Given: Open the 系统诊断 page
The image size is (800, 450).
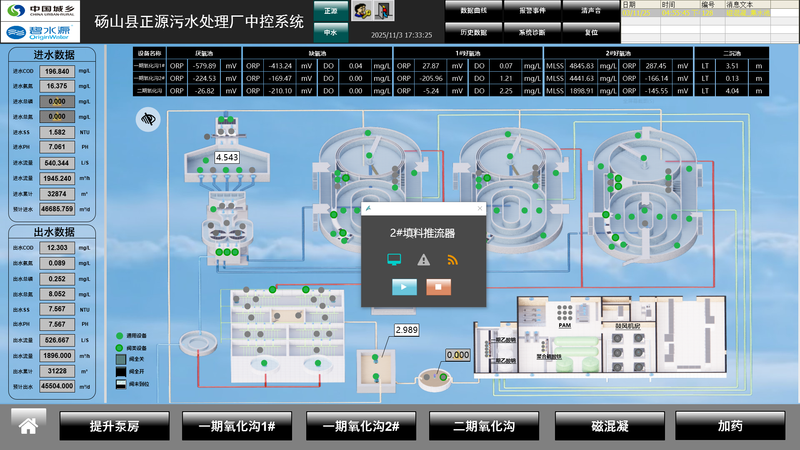Looking at the screenshot, I should pyautogui.click(x=532, y=32).
